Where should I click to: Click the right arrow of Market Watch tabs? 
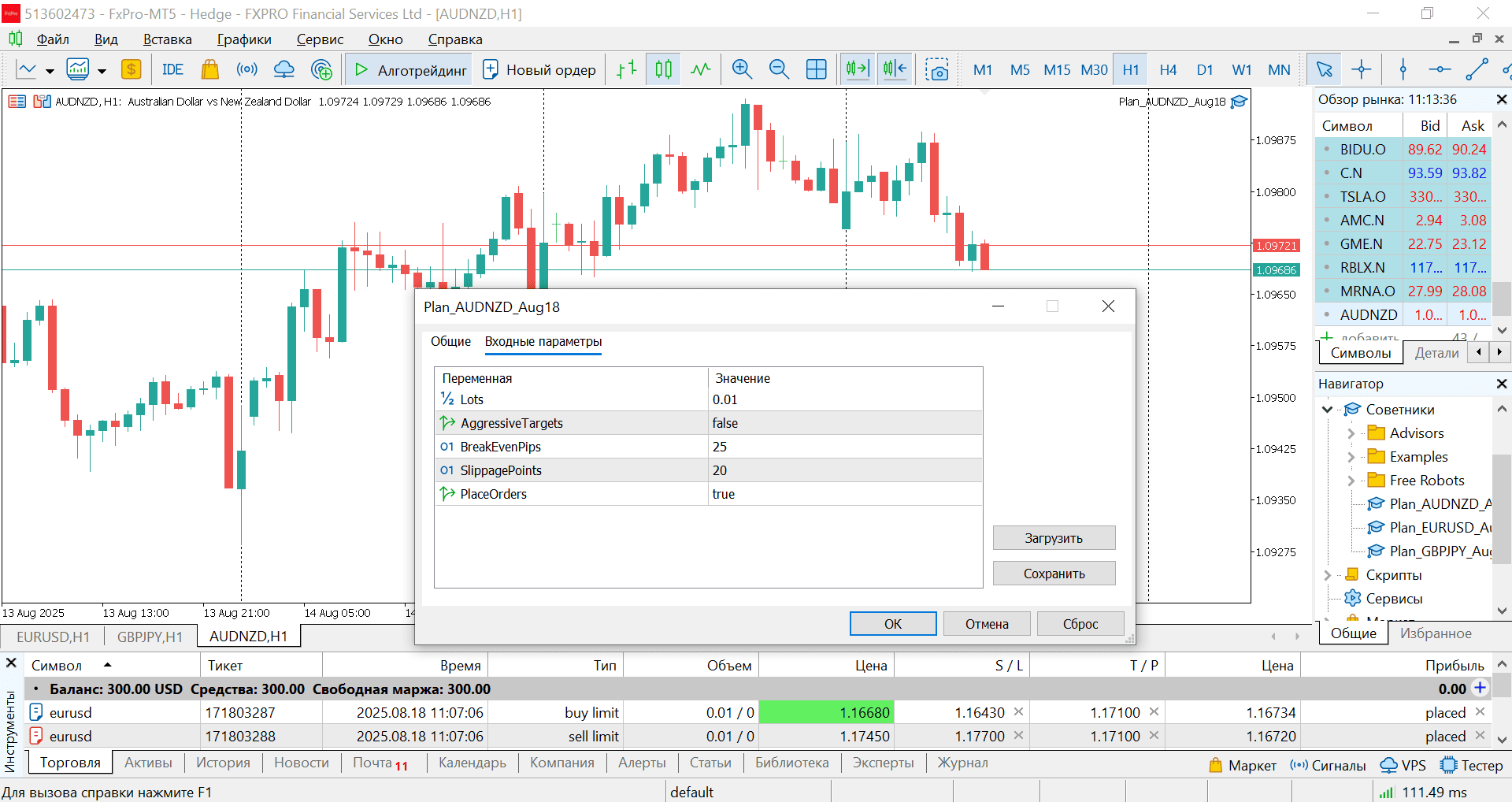pos(1499,352)
